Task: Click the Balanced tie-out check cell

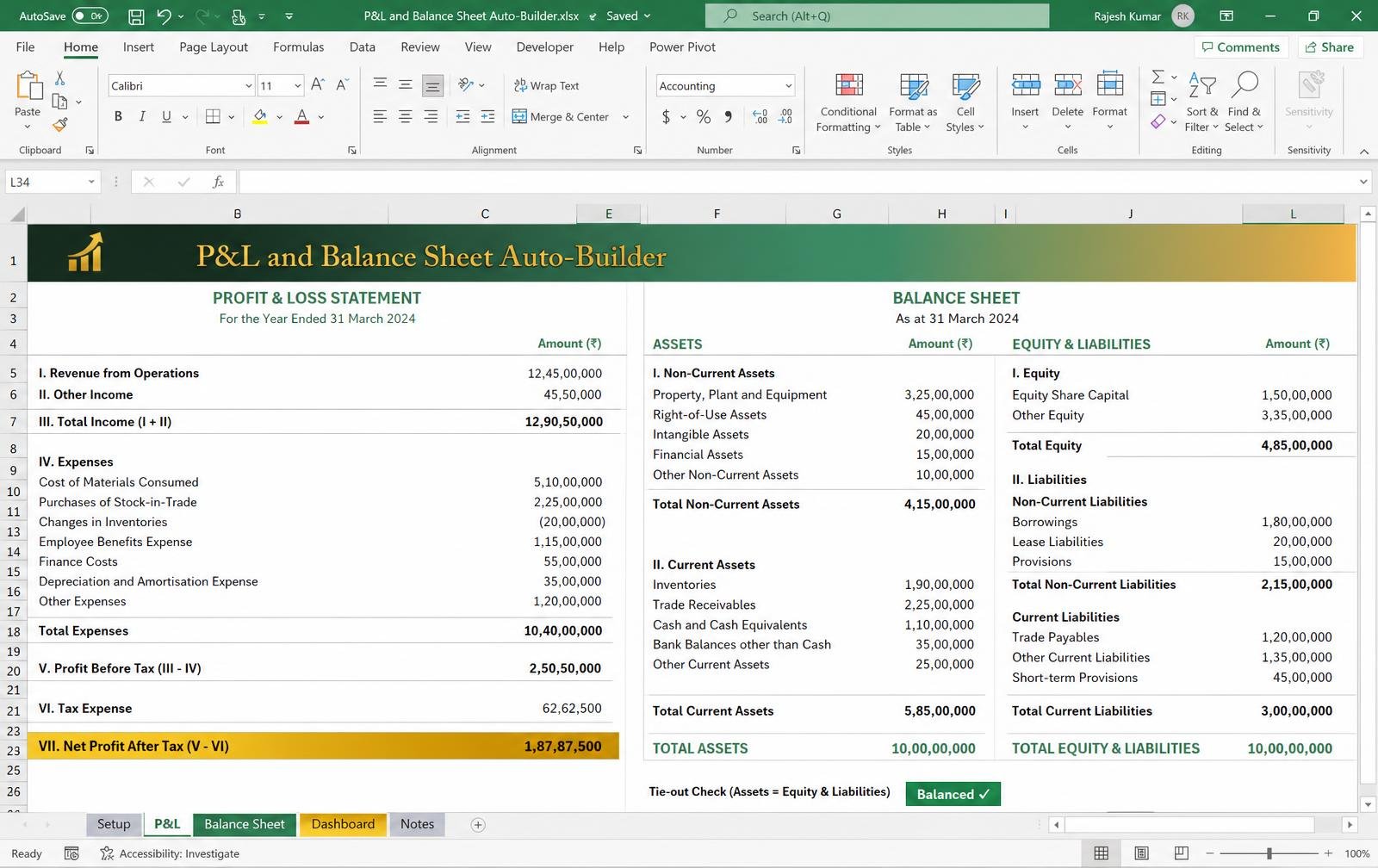Action: point(953,794)
